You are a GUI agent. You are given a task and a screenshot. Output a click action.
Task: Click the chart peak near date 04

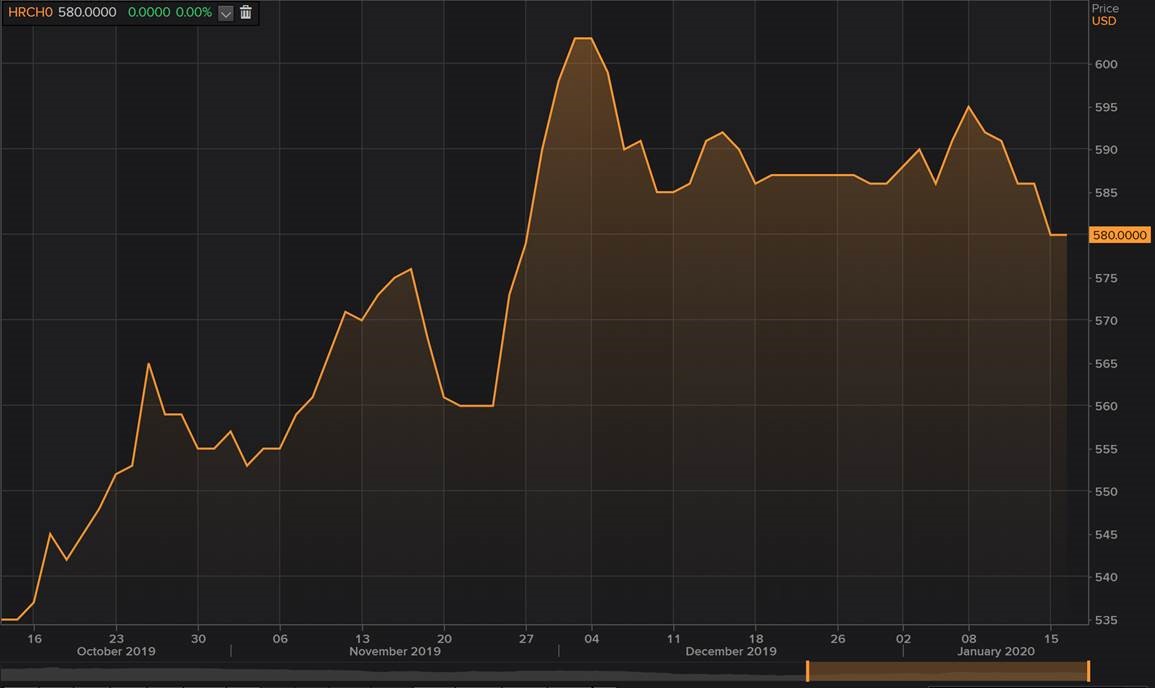(x=584, y=39)
